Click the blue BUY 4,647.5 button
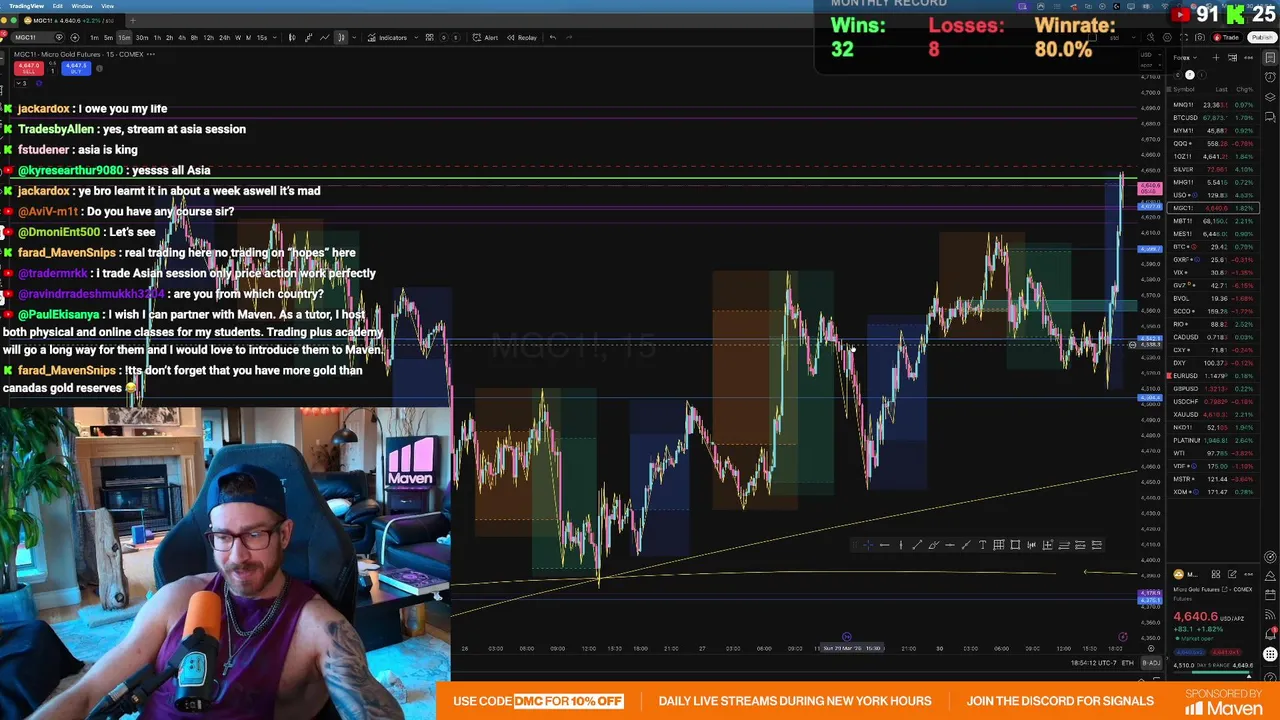1280x720 pixels. pyautogui.click(x=76, y=68)
